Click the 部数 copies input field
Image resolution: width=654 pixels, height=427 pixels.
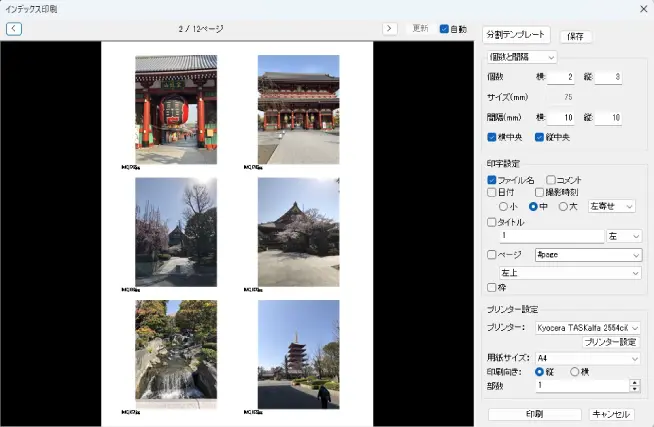(582, 386)
